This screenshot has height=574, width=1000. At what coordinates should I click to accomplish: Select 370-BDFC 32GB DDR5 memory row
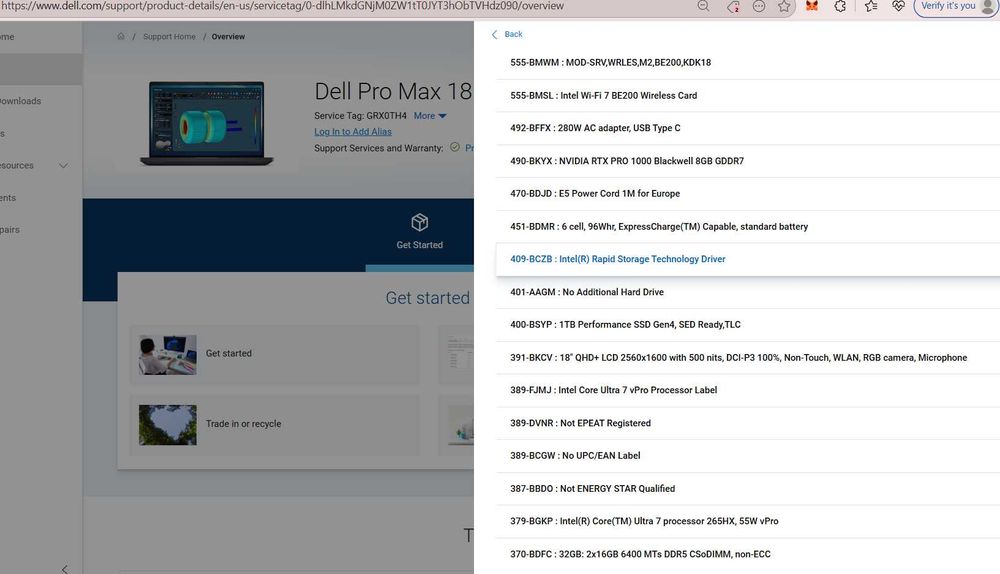click(747, 554)
